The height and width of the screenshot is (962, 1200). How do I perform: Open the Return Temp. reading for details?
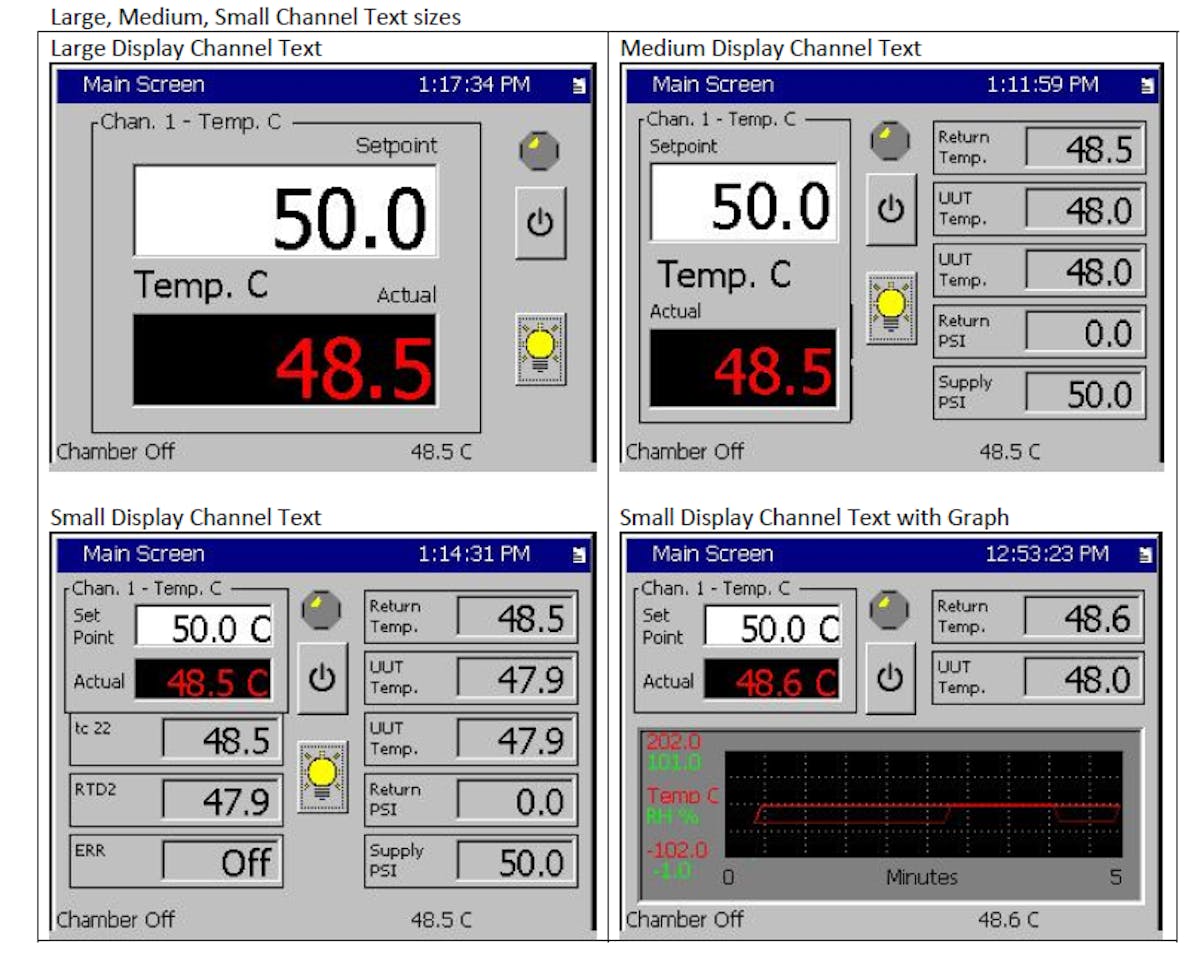(x=1039, y=145)
